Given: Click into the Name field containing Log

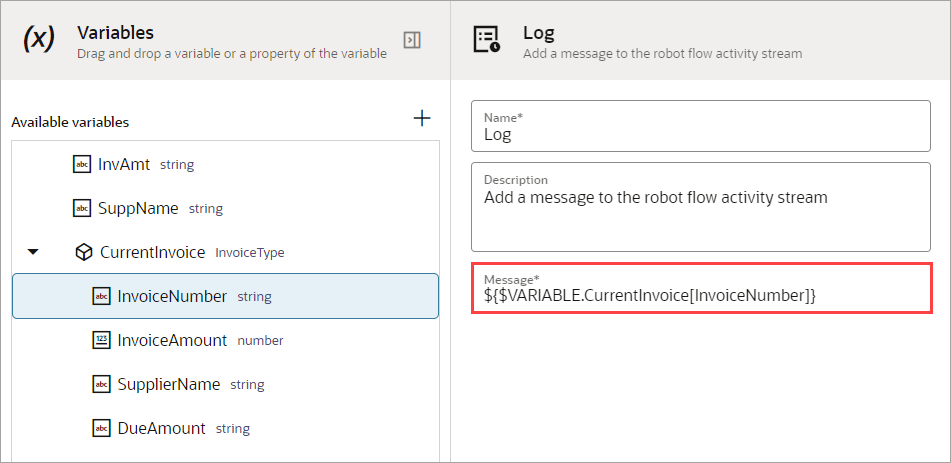Looking at the screenshot, I should coord(701,126).
